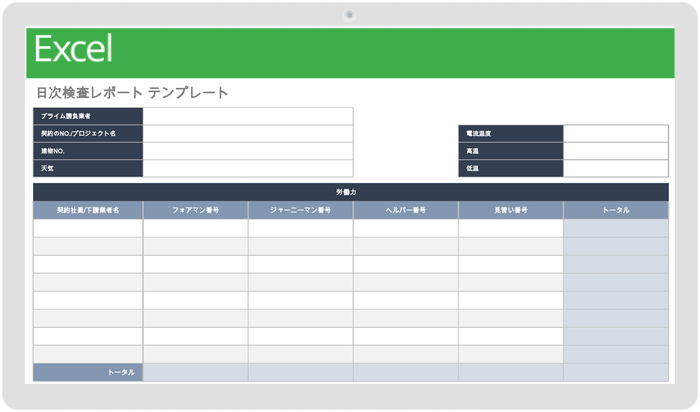Select the 日次検査レポート テンプレート title
The height and width of the screenshot is (412, 700).
click(132, 93)
